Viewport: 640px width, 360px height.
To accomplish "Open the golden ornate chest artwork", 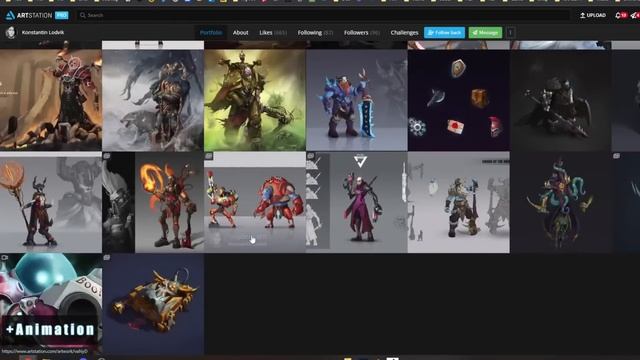I will (153, 304).
